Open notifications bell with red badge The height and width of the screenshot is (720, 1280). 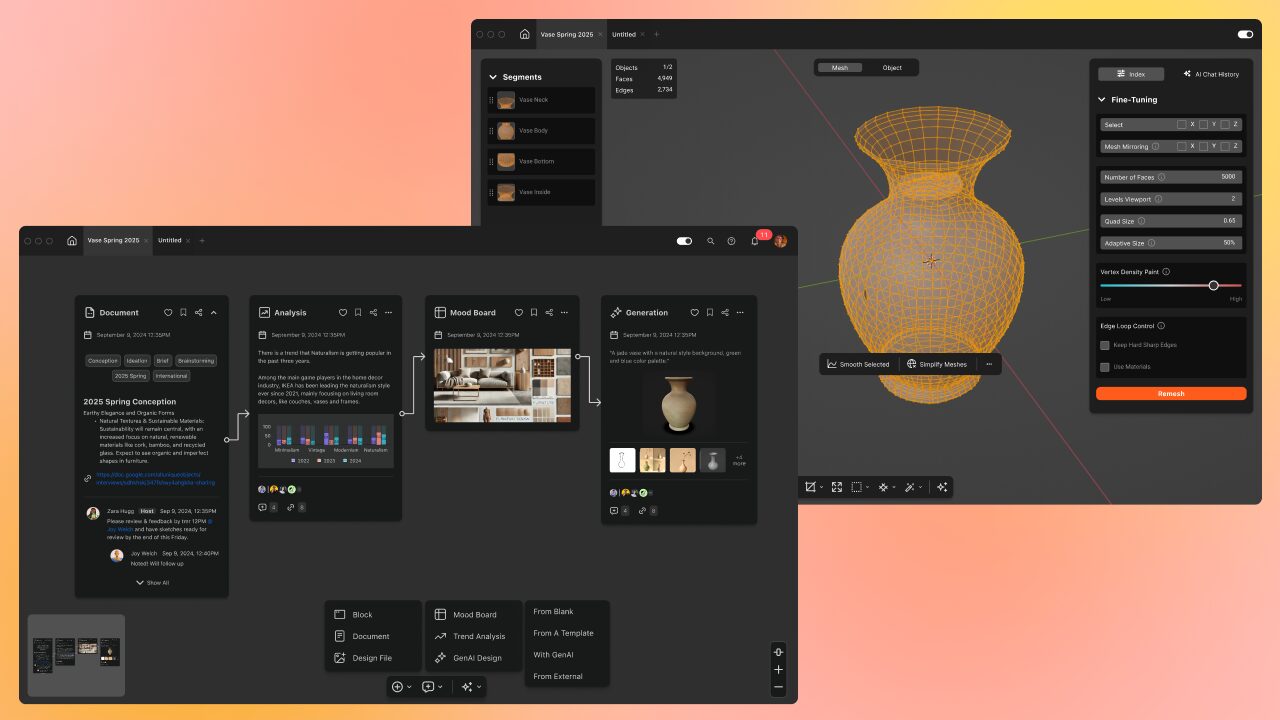[x=755, y=241]
